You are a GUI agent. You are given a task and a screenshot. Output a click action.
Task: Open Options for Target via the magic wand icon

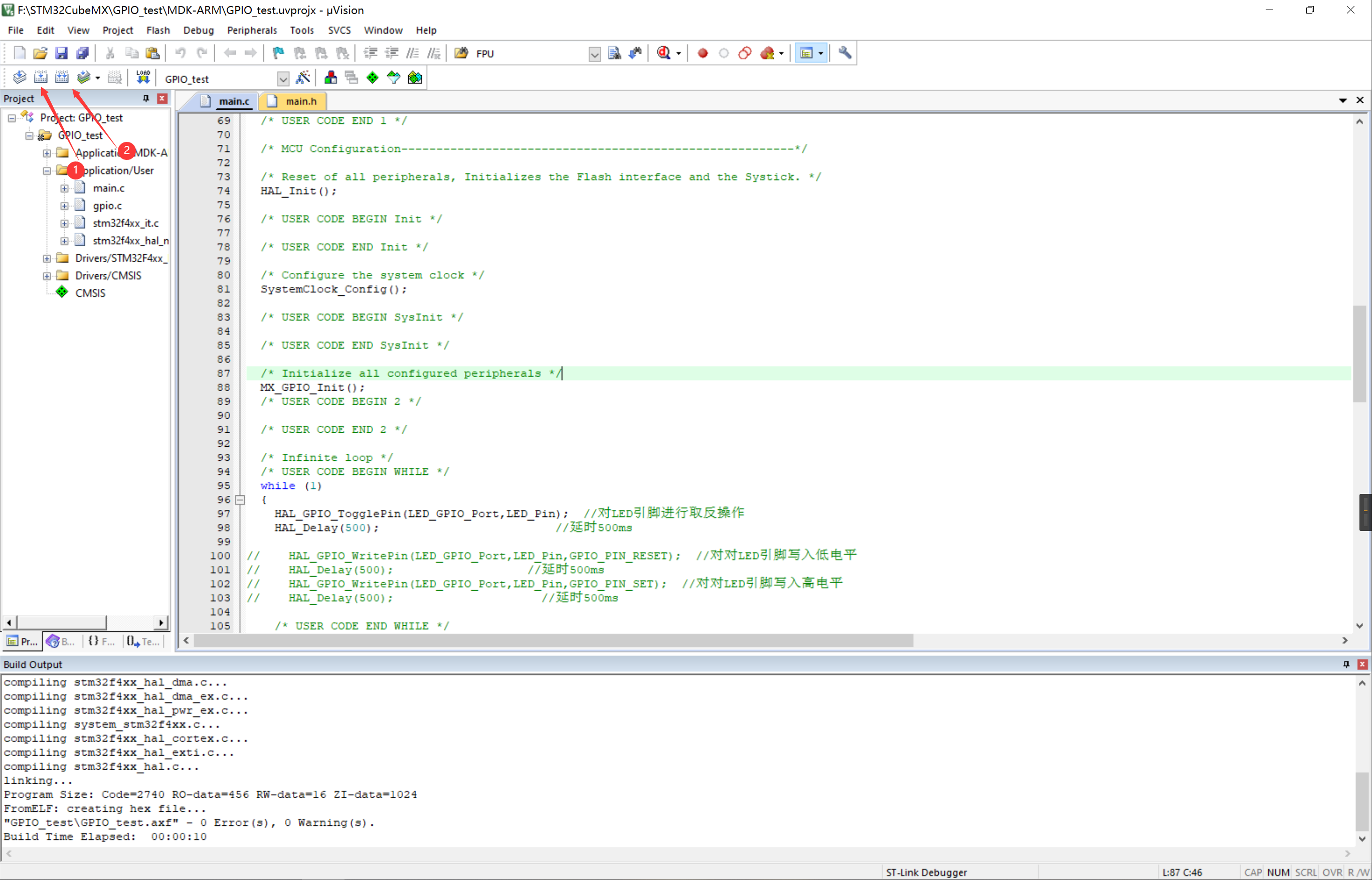303,77
